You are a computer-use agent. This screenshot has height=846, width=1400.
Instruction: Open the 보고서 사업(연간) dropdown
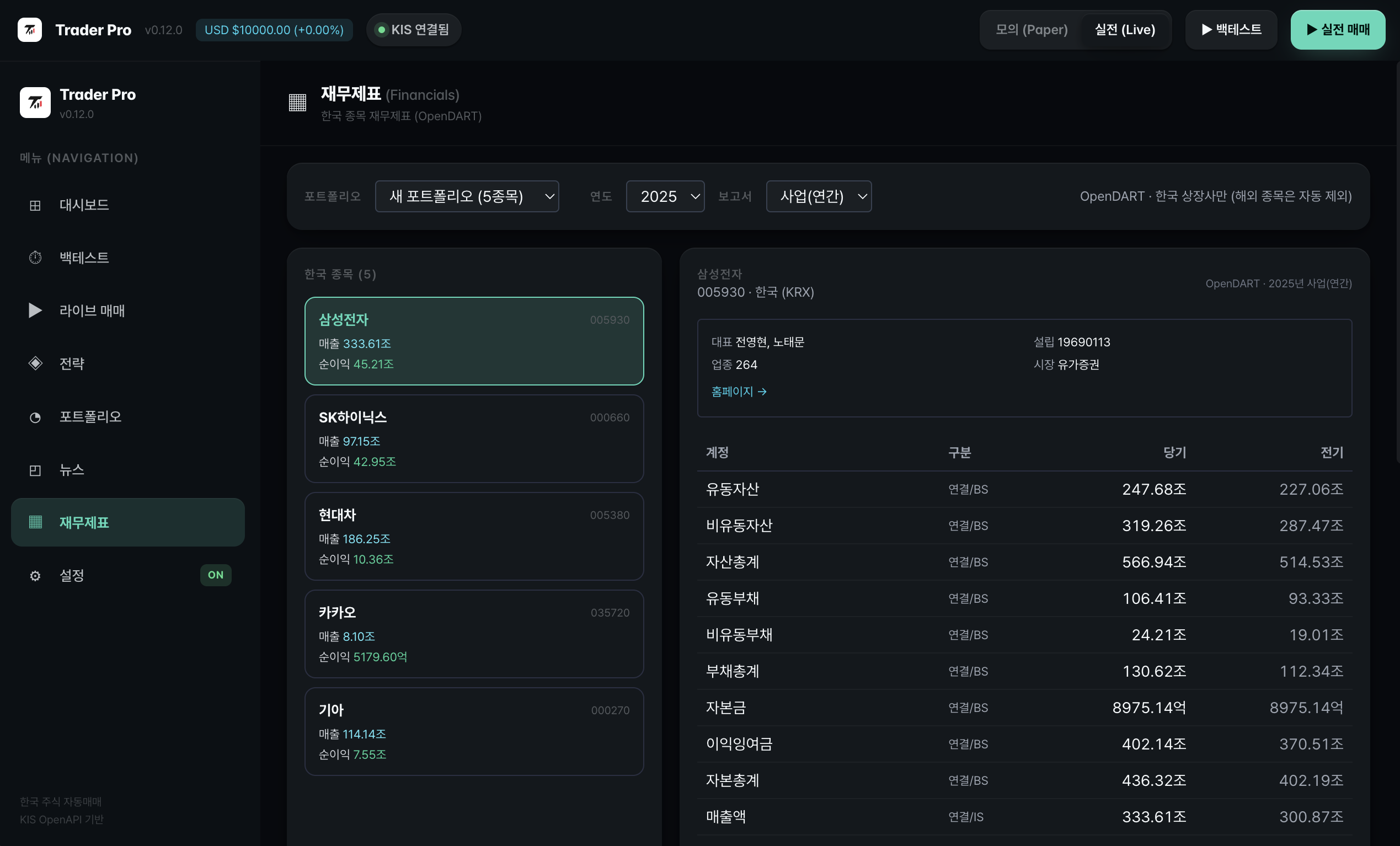[818, 196]
